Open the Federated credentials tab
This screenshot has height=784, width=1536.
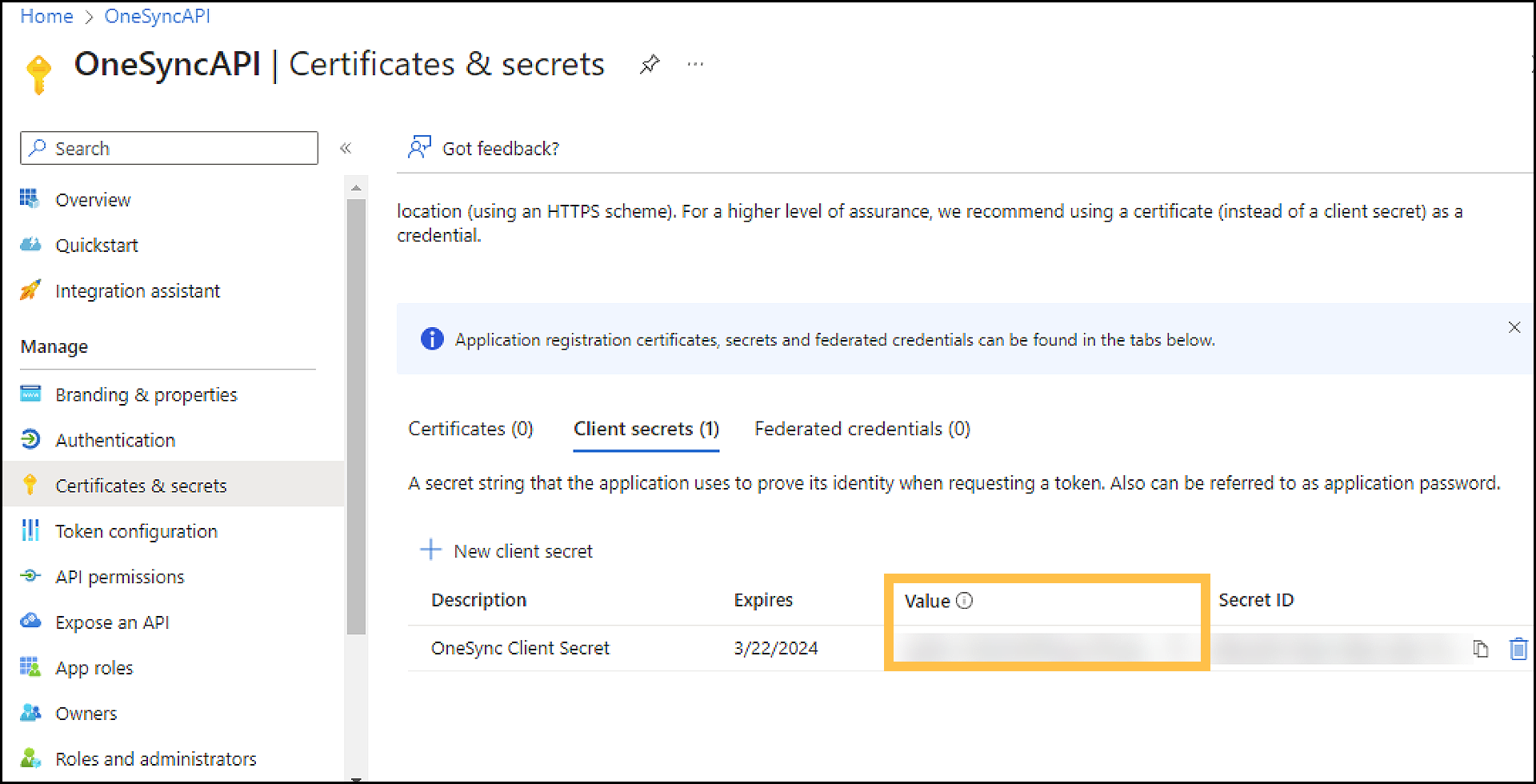coord(861,429)
